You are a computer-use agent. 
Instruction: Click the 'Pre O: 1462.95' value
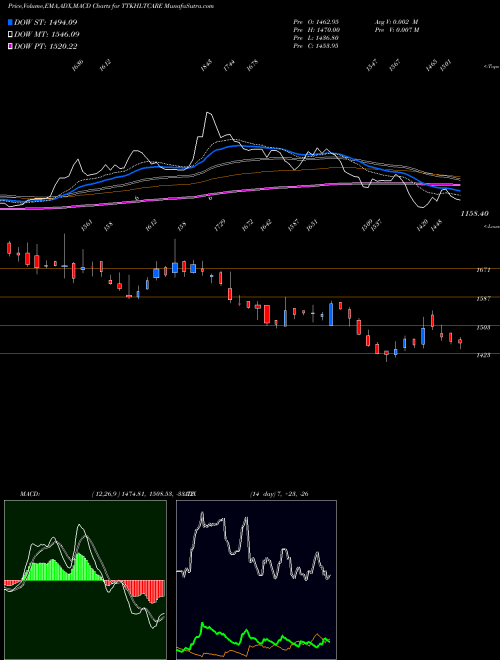pos(316,21)
